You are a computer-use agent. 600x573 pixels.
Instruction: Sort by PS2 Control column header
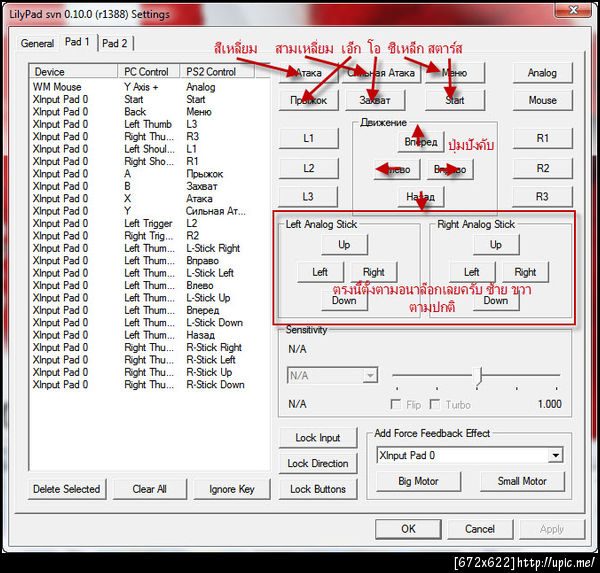(x=217, y=72)
